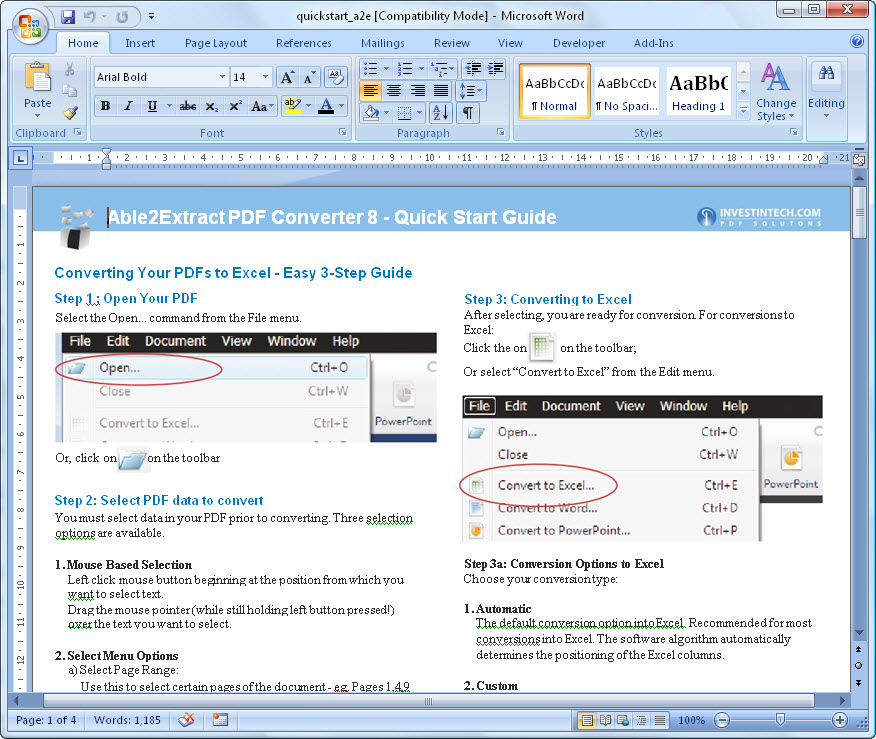Open the font size dropdown
The height and width of the screenshot is (739, 876).
pyautogui.click(x=265, y=77)
